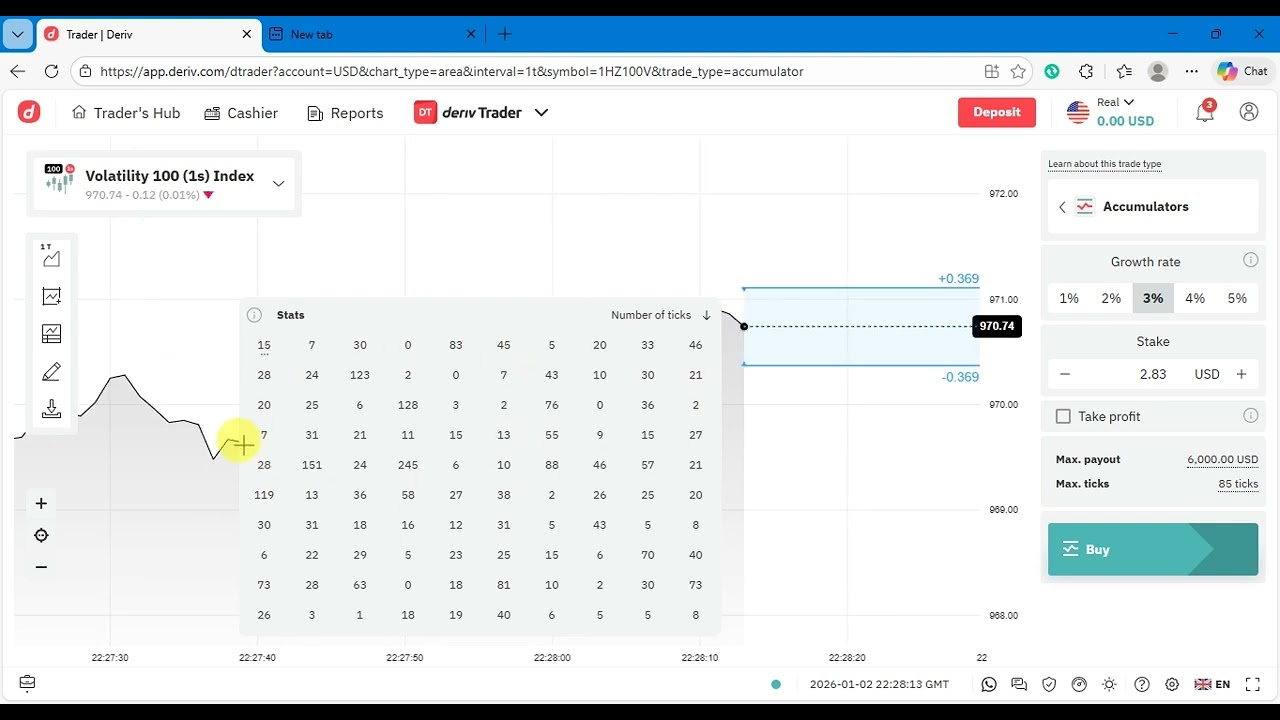Click Max. payout 6,000.00 USD value
Viewport: 1280px width, 720px height.
point(1222,460)
